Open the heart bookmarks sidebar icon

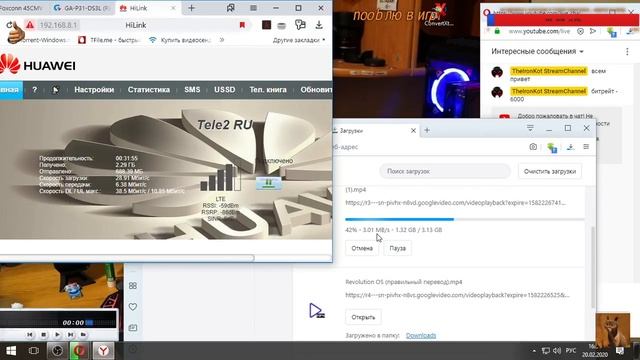[x=133, y=307]
